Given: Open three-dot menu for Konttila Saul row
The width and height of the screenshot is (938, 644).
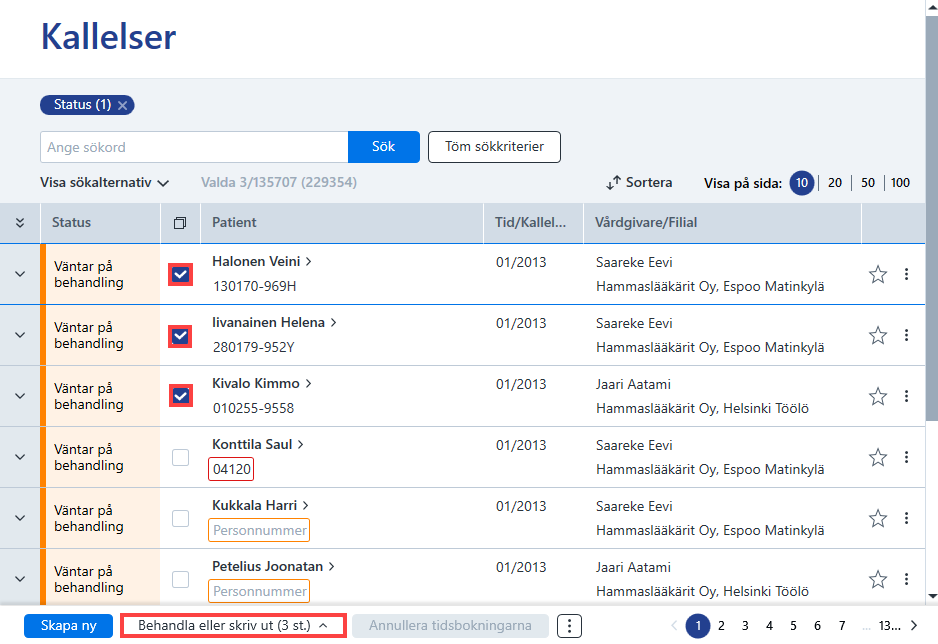Looking at the screenshot, I should click(906, 457).
